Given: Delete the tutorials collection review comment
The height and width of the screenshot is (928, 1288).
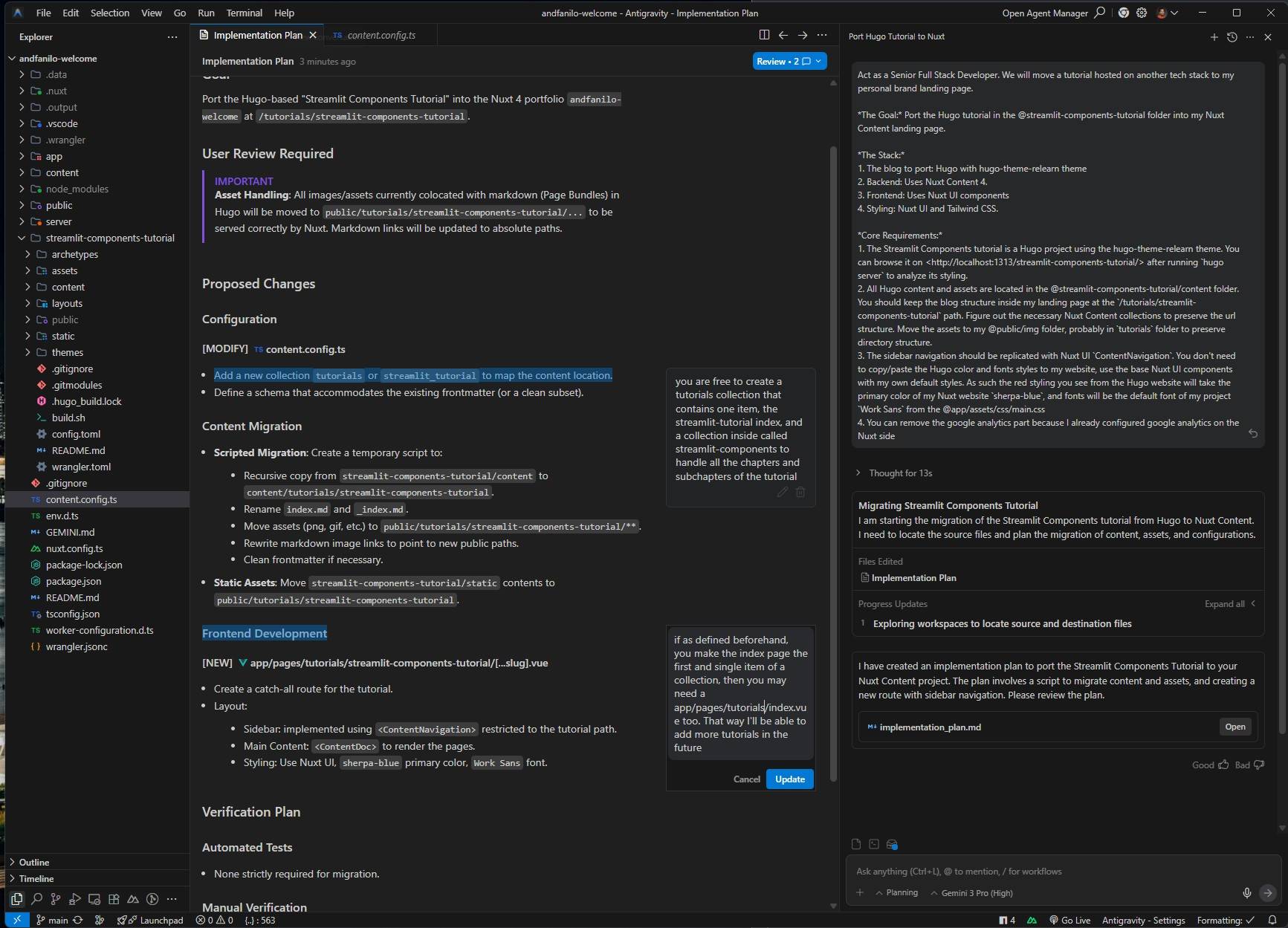Looking at the screenshot, I should (800, 492).
